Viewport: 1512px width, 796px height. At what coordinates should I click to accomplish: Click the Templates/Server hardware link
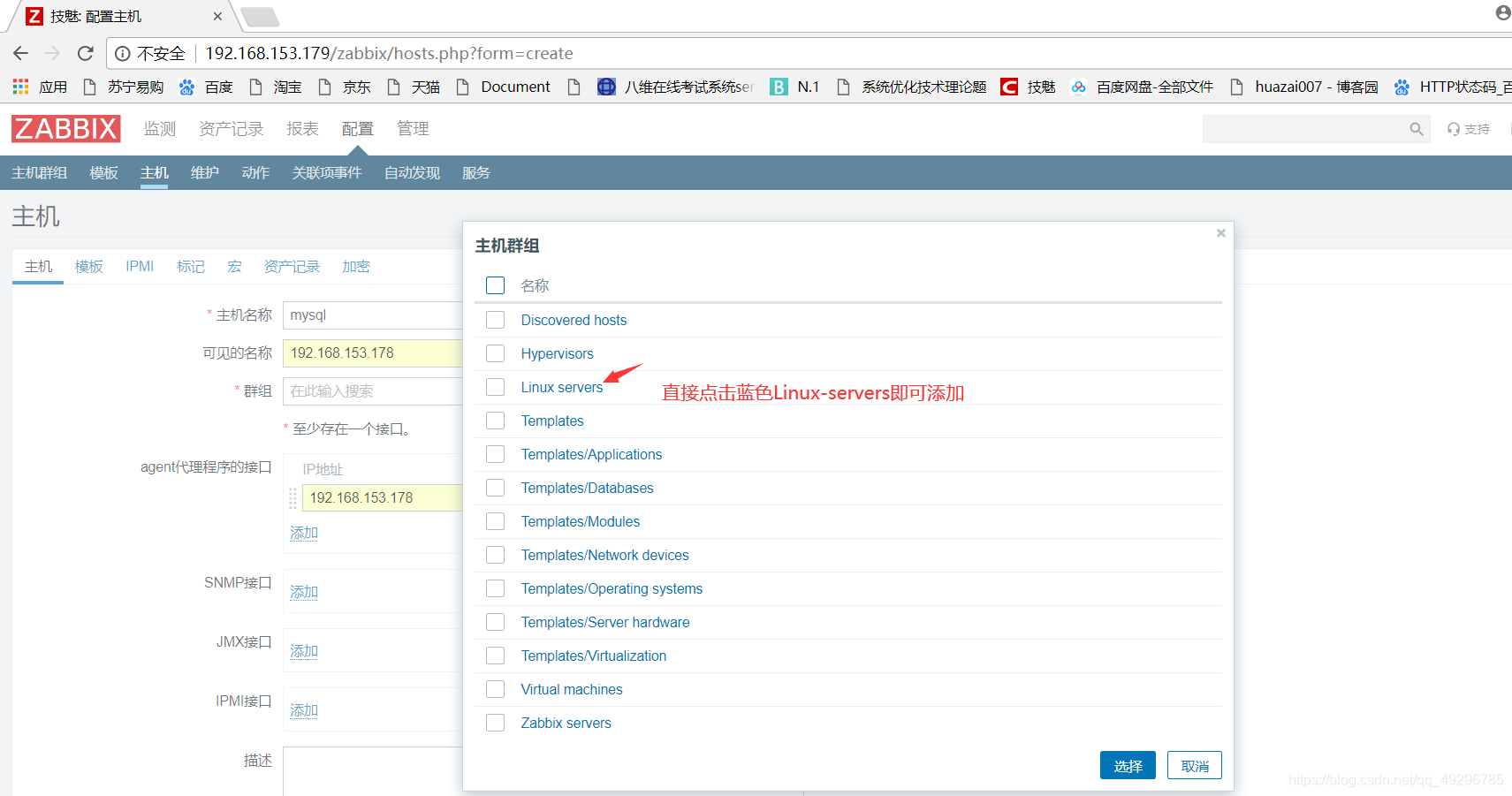tap(605, 622)
